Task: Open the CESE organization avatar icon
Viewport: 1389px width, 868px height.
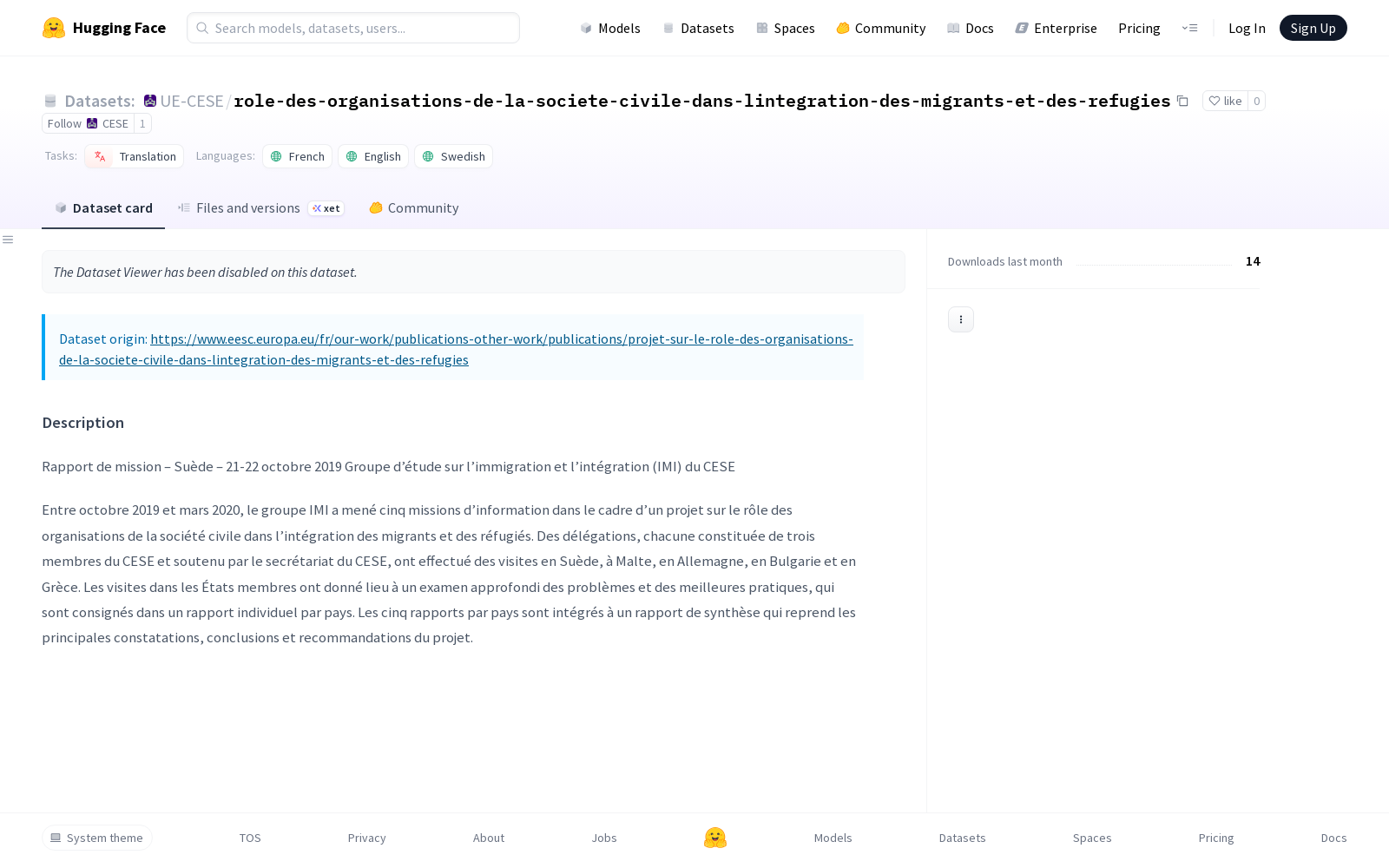Action: tap(150, 101)
